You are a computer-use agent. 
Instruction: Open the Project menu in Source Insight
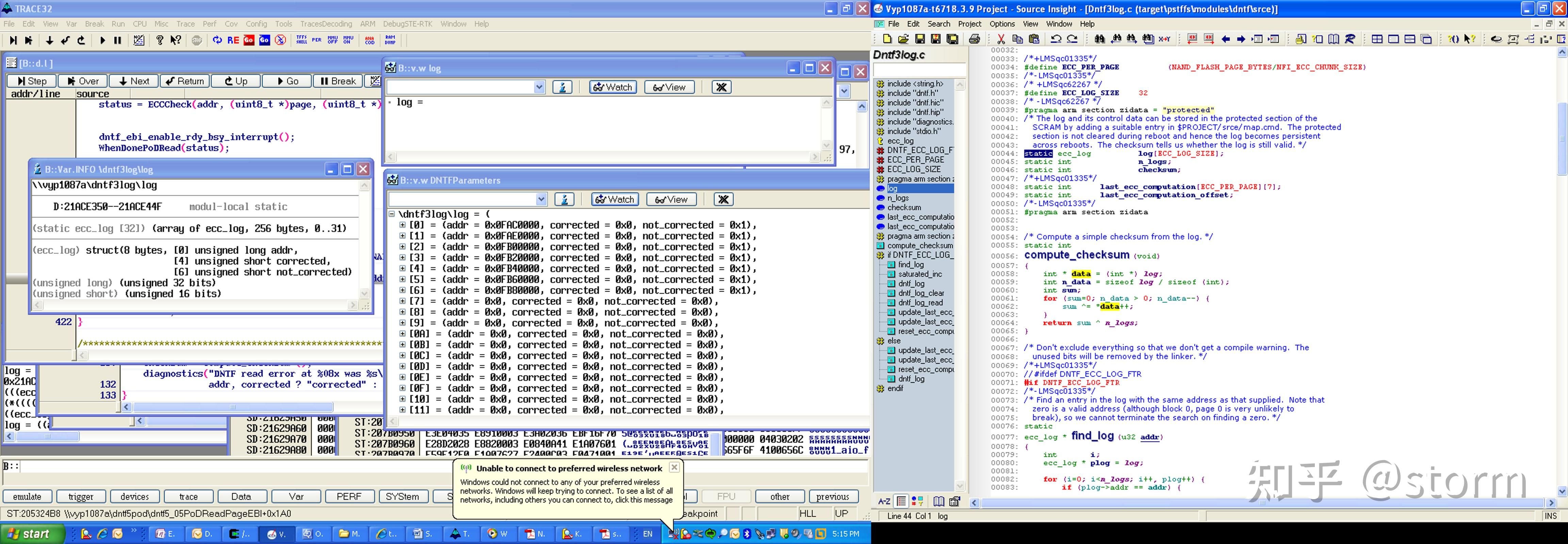(969, 24)
